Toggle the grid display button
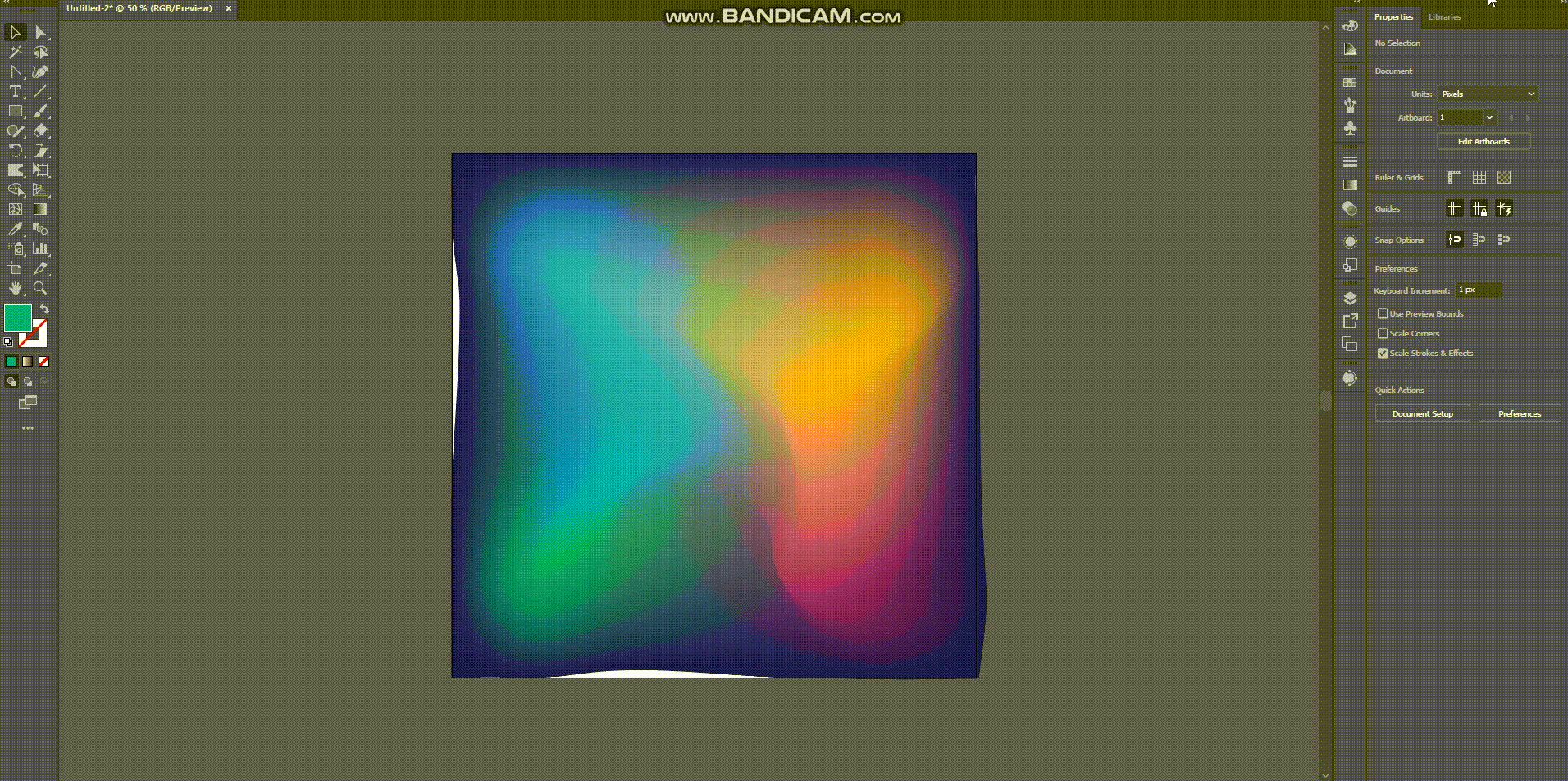The height and width of the screenshot is (781, 1568). [1479, 177]
